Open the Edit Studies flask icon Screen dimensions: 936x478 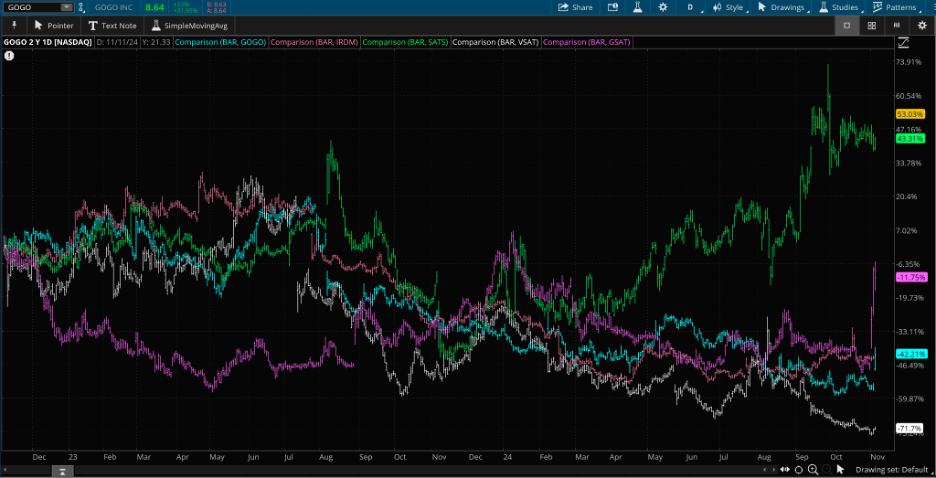click(x=634, y=7)
